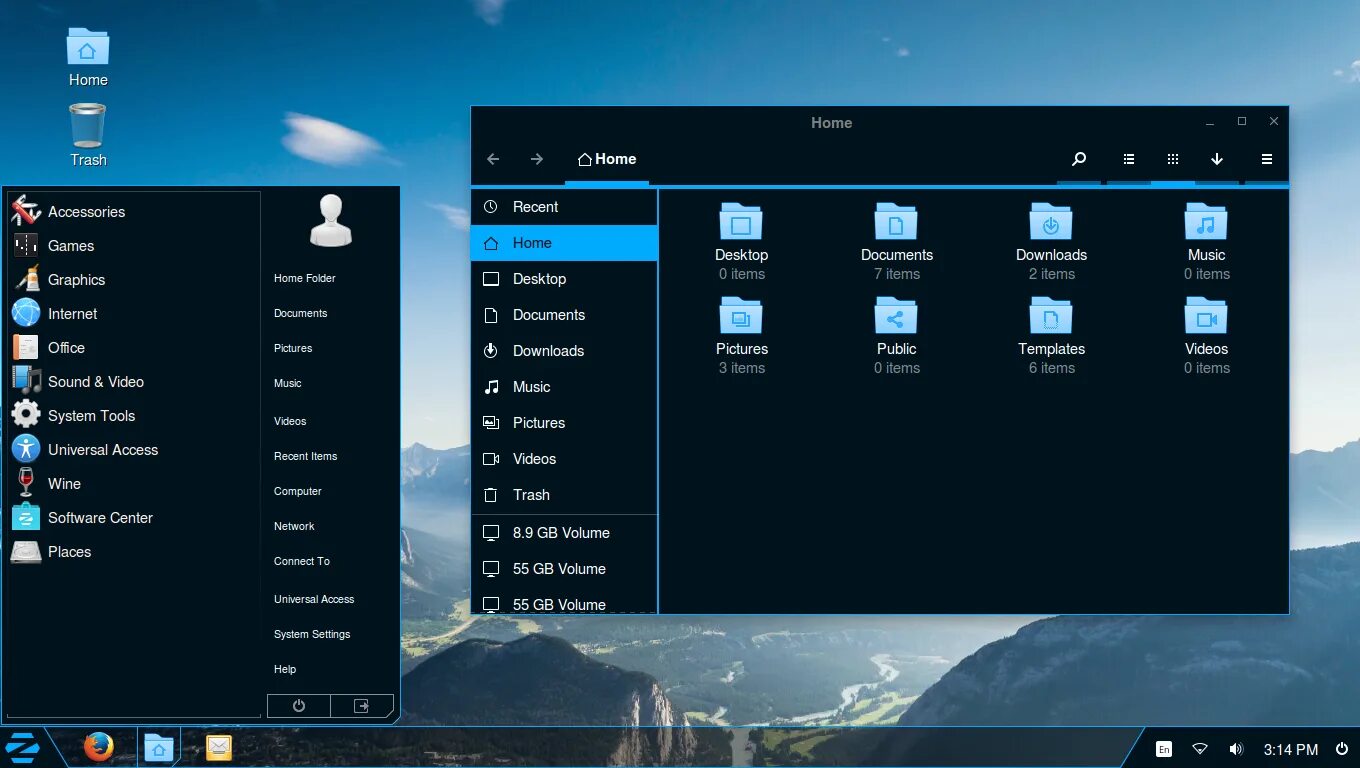Go forward with the right arrow
The height and width of the screenshot is (768, 1360).
(x=537, y=159)
